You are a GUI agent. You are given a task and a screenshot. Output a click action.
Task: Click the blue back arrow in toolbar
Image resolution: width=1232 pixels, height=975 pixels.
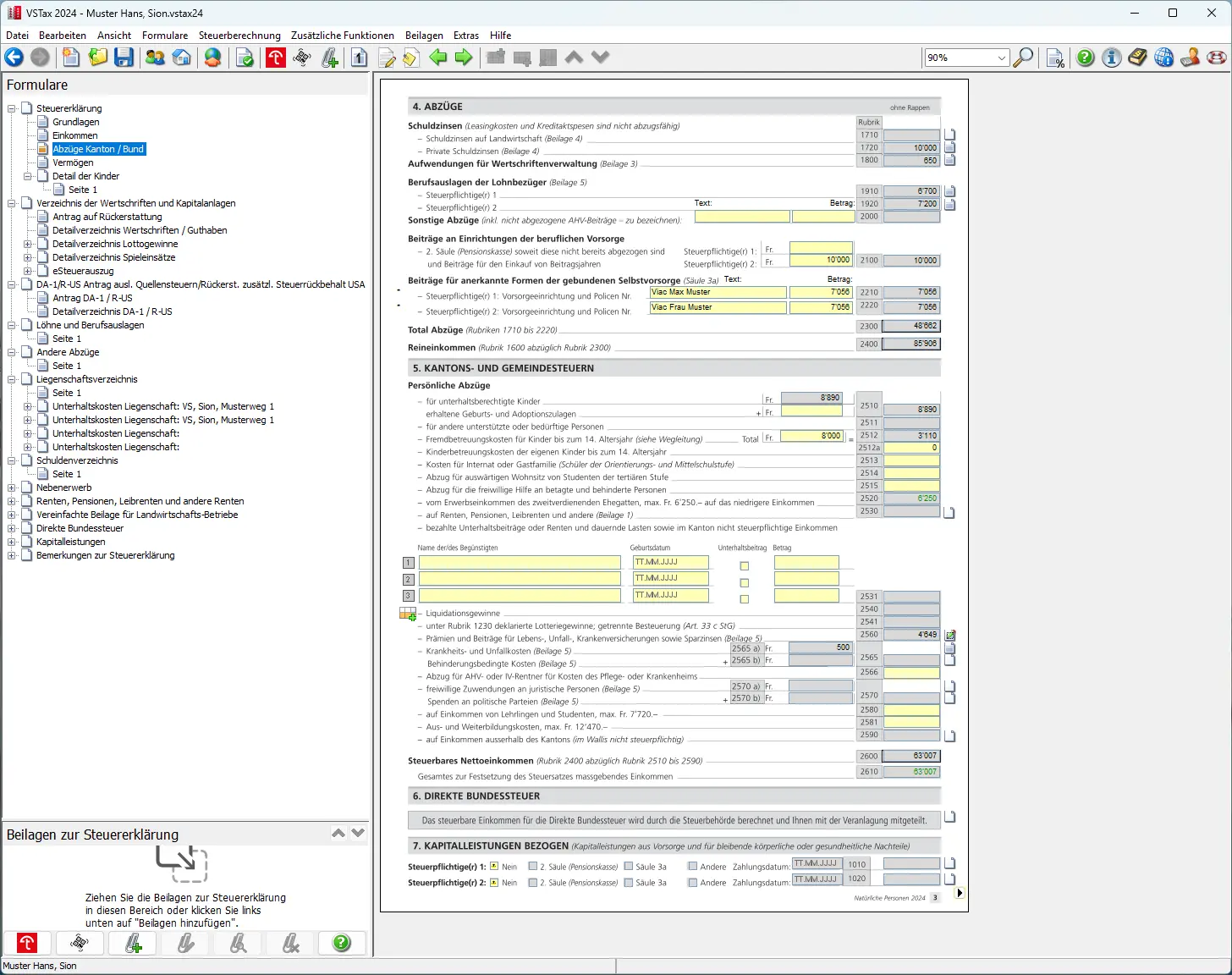14,58
